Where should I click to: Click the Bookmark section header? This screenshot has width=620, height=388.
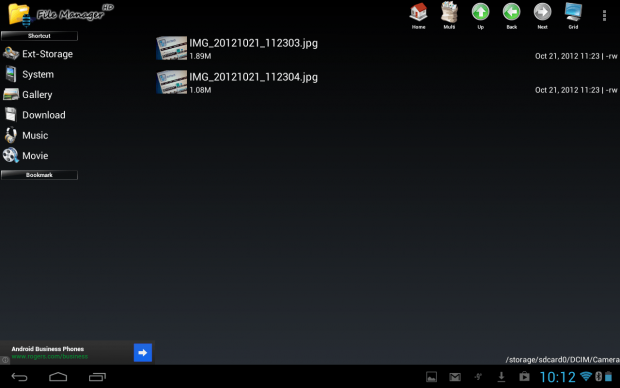click(39, 175)
